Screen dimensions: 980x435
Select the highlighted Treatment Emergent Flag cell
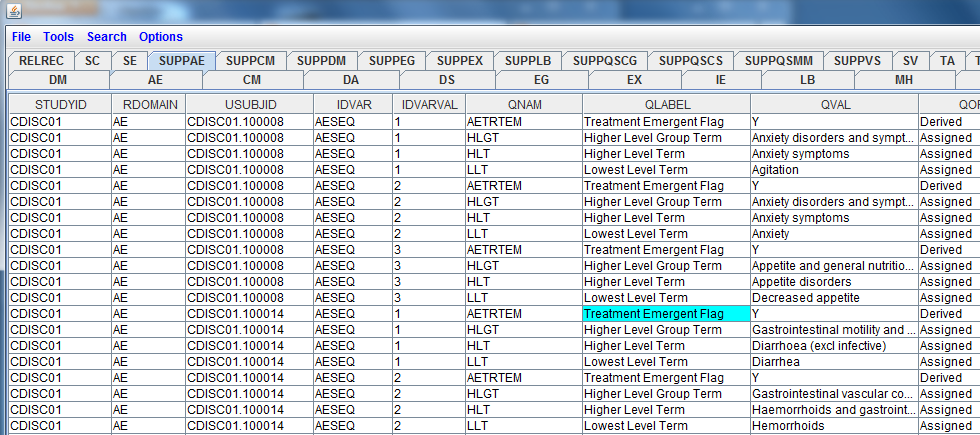point(667,314)
